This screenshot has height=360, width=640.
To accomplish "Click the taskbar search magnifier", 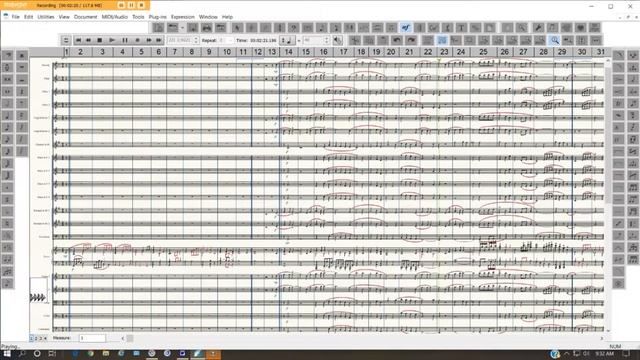I will (x=22, y=353).
